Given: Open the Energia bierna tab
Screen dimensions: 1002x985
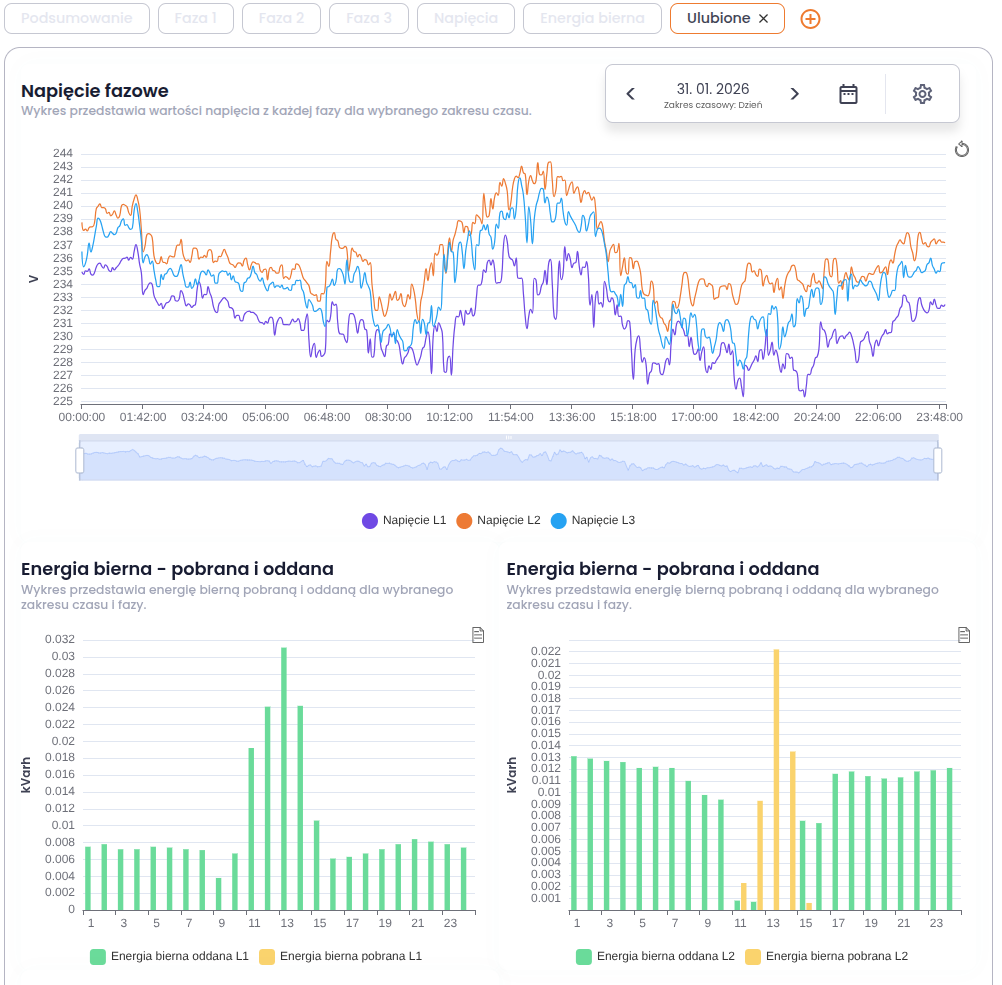Looking at the screenshot, I should point(592,19).
